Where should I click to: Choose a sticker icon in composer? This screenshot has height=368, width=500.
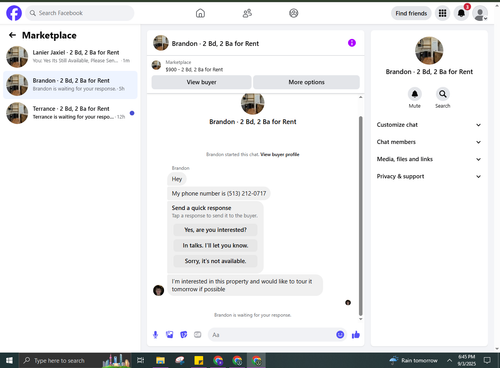tap(184, 335)
